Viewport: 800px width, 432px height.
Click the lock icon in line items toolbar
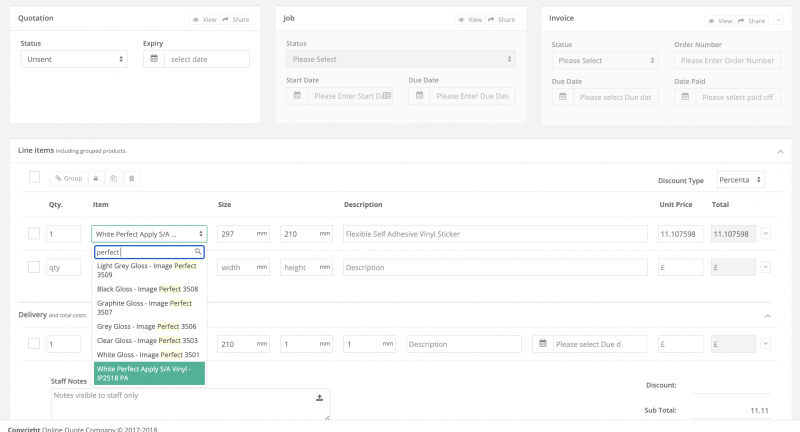[96, 178]
